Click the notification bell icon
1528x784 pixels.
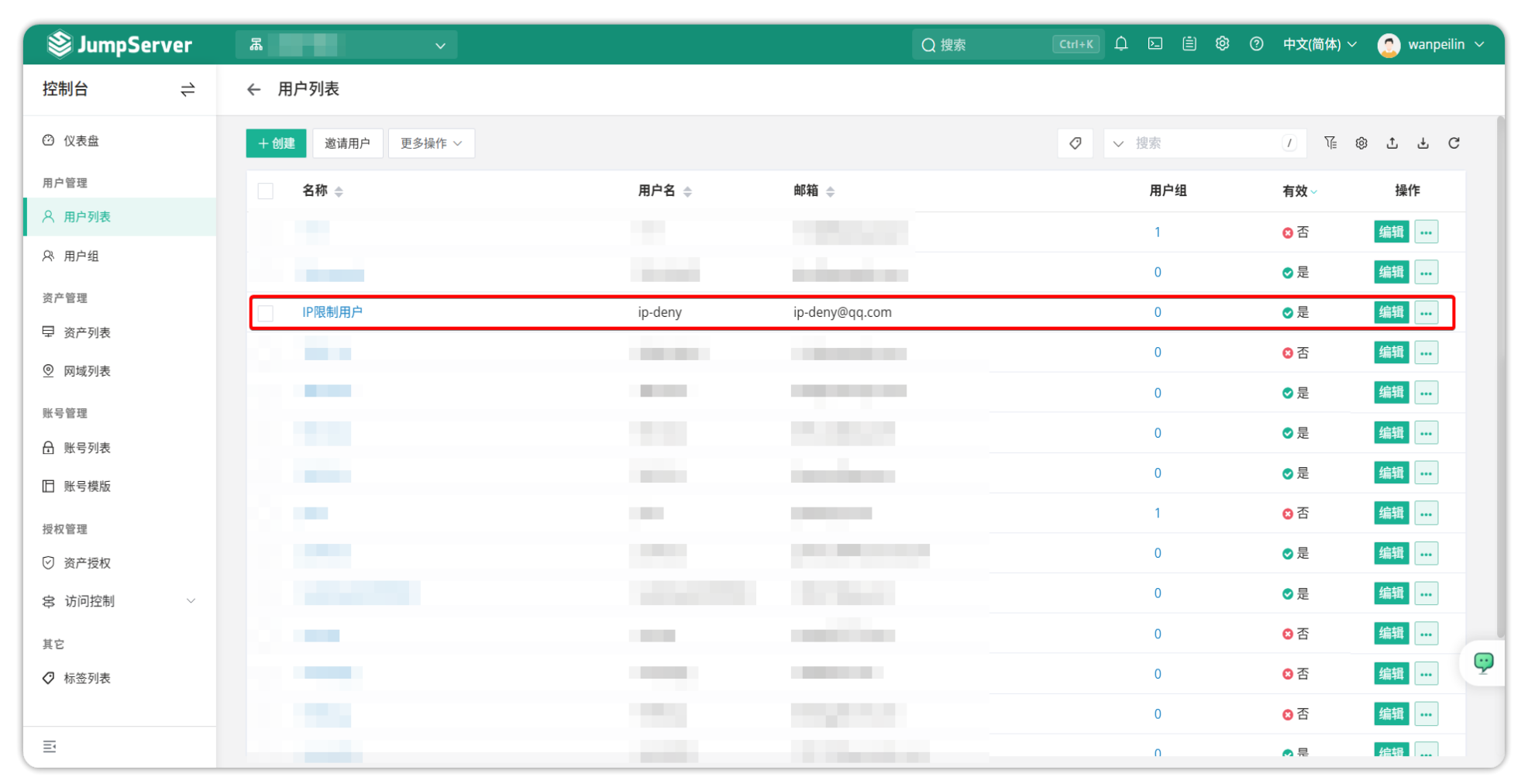coord(1120,44)
